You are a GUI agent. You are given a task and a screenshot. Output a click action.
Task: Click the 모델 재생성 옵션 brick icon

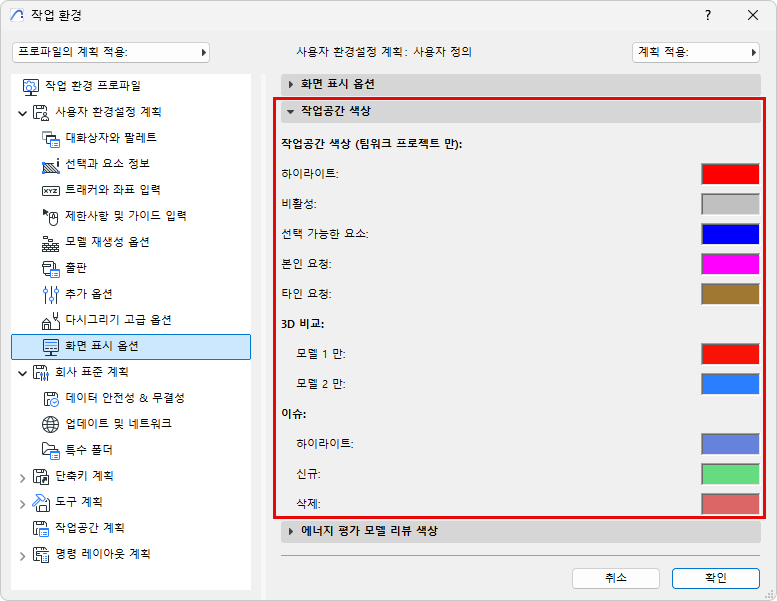pyautogui.click(x=51, y=243)
